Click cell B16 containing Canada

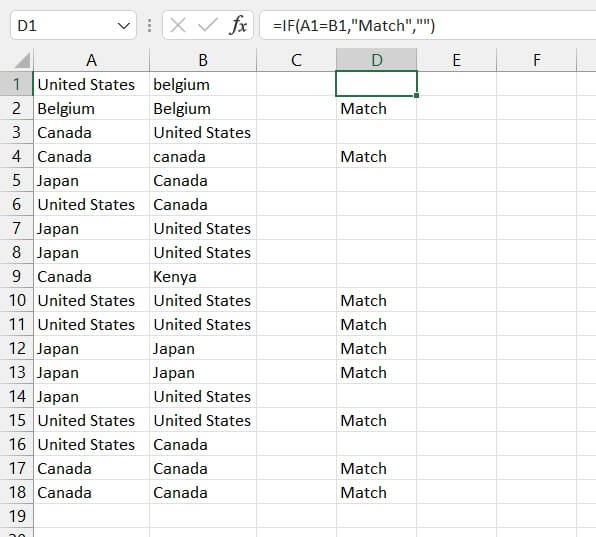tap(203, 444)
